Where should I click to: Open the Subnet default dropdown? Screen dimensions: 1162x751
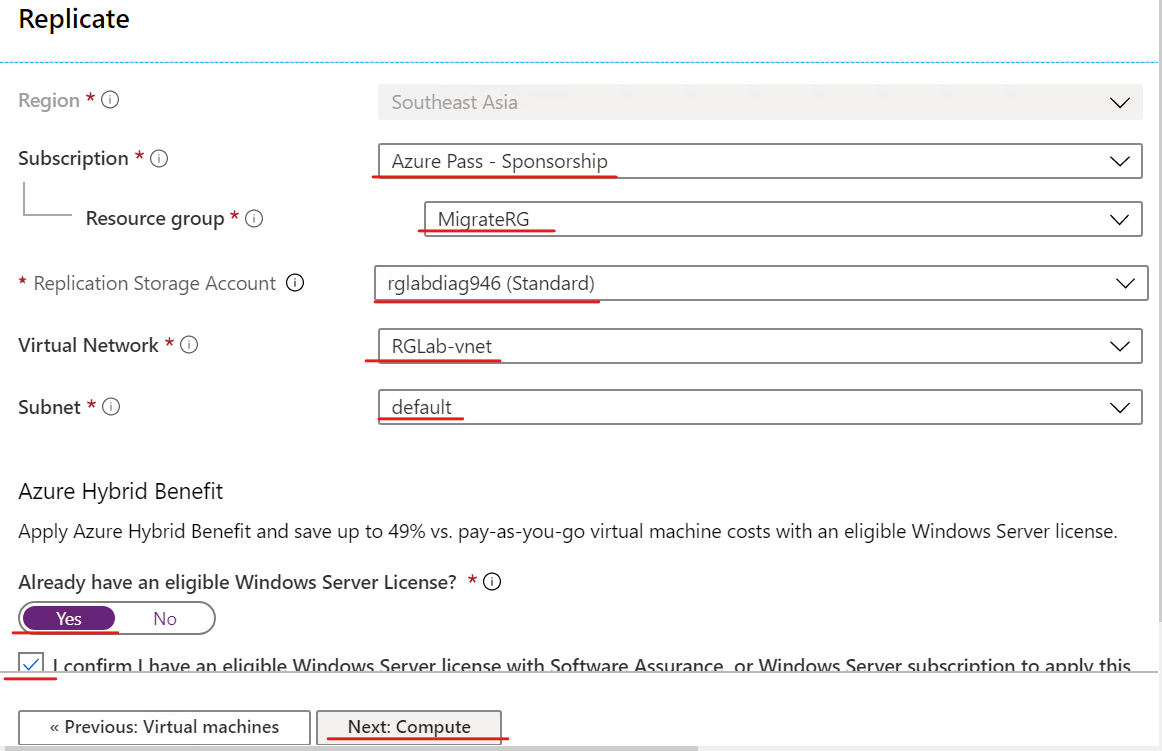759,408
